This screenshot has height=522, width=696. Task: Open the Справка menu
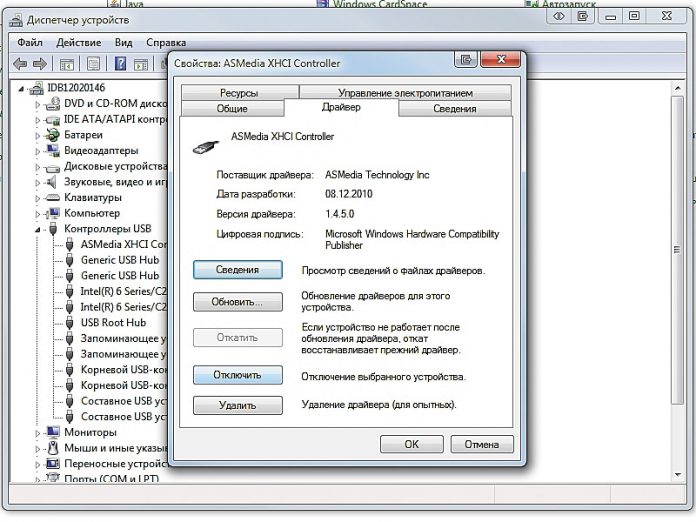166,43
